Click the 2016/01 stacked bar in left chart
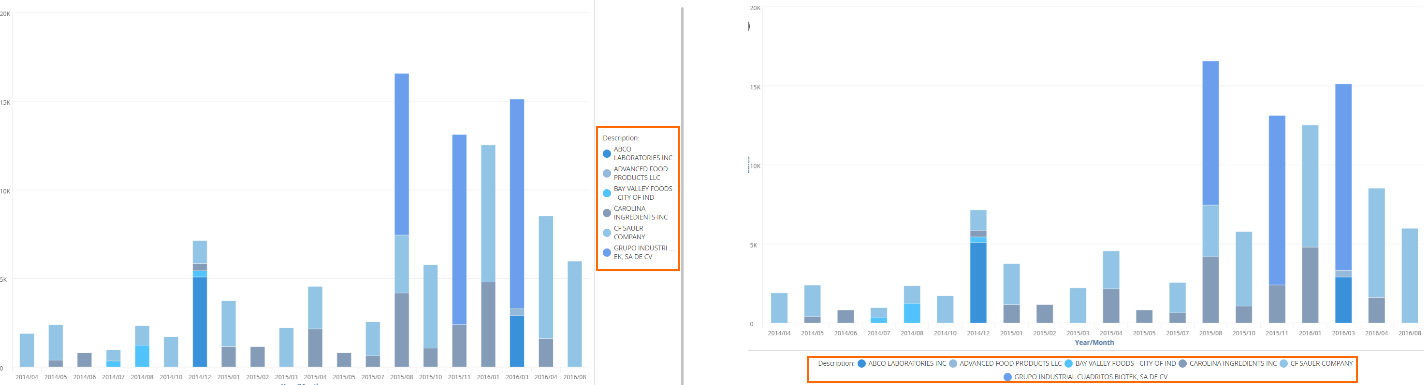Screen dimensions: 1428x385 [488, 256]
